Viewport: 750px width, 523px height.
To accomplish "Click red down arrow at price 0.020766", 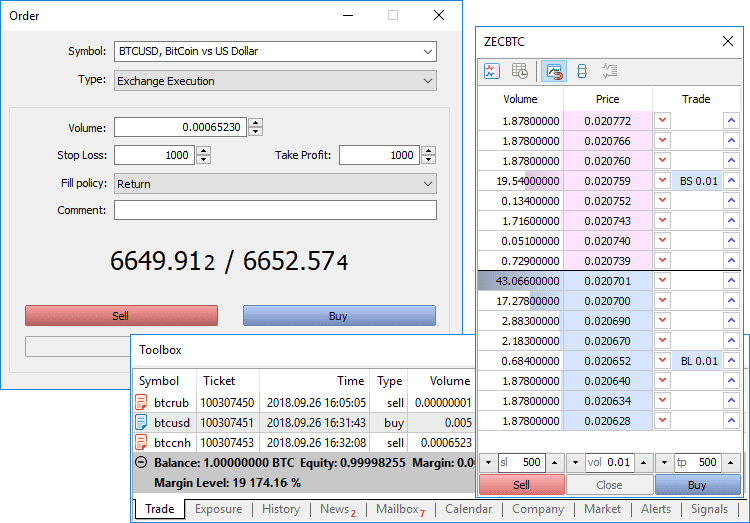I will pyautogui.click(x=662, y=141).
